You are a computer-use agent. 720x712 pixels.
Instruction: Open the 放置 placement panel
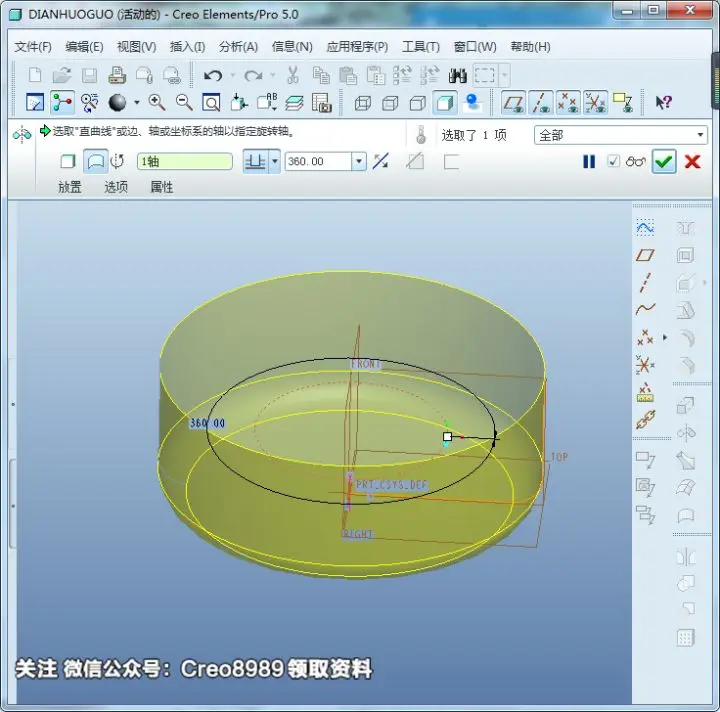[70, 187]
